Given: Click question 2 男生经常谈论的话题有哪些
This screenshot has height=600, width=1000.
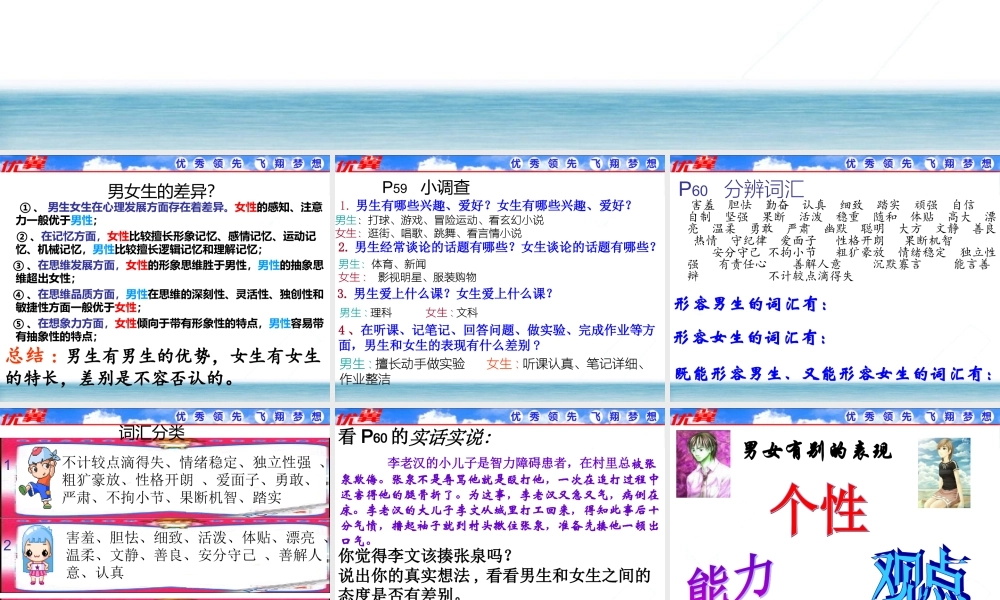Looking at the screenshot, I should (497, 247).
